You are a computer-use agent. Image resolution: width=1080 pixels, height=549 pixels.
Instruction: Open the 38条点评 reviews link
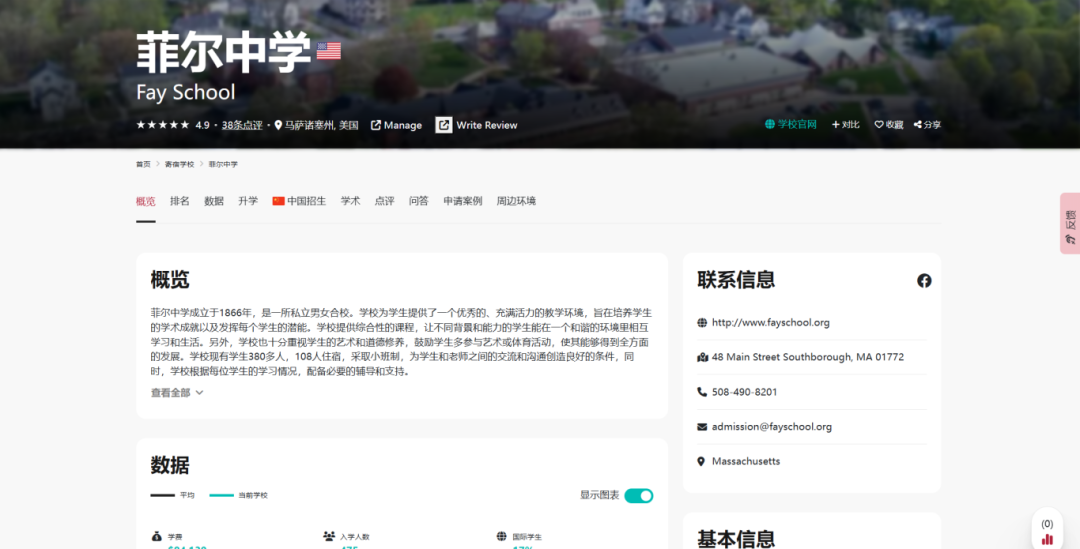click(x=242, y=125)
